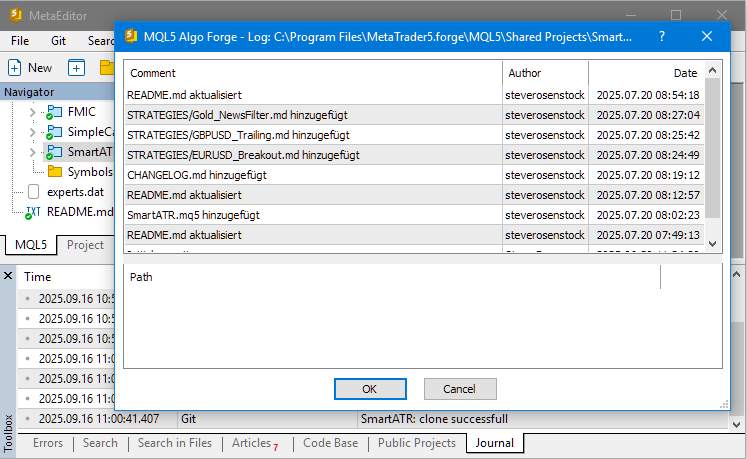Close the Toolbox panel with X icon
This screenshot has height=459, width=747.
8,275
